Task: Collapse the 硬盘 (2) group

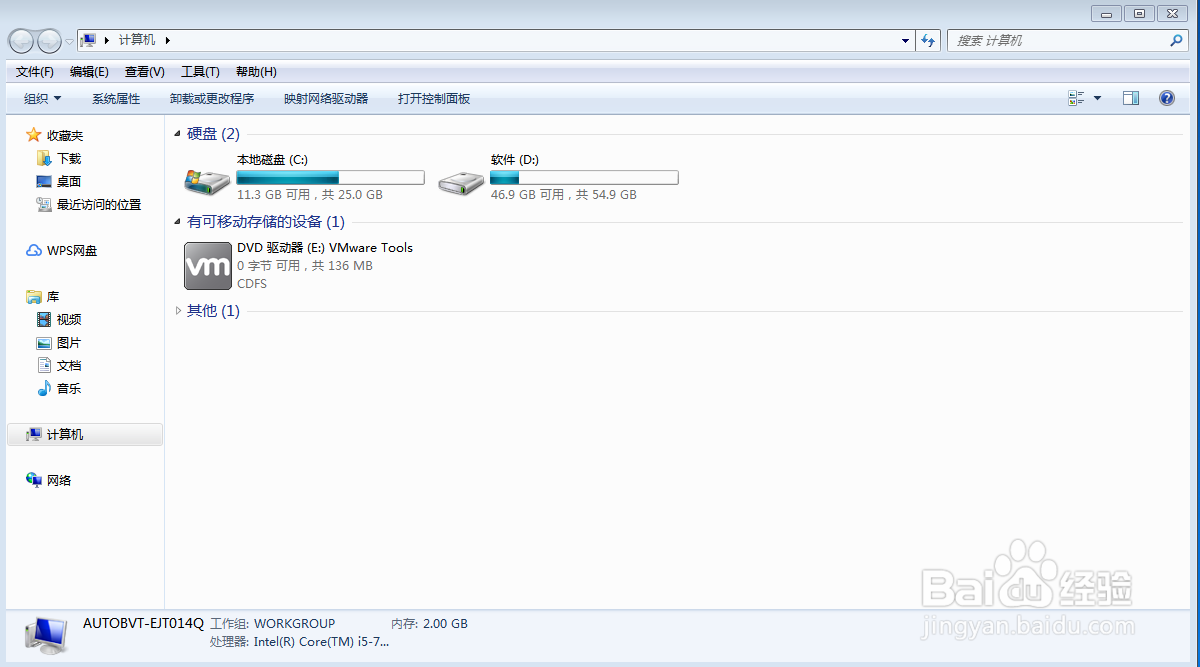Action: coord(178,134)
